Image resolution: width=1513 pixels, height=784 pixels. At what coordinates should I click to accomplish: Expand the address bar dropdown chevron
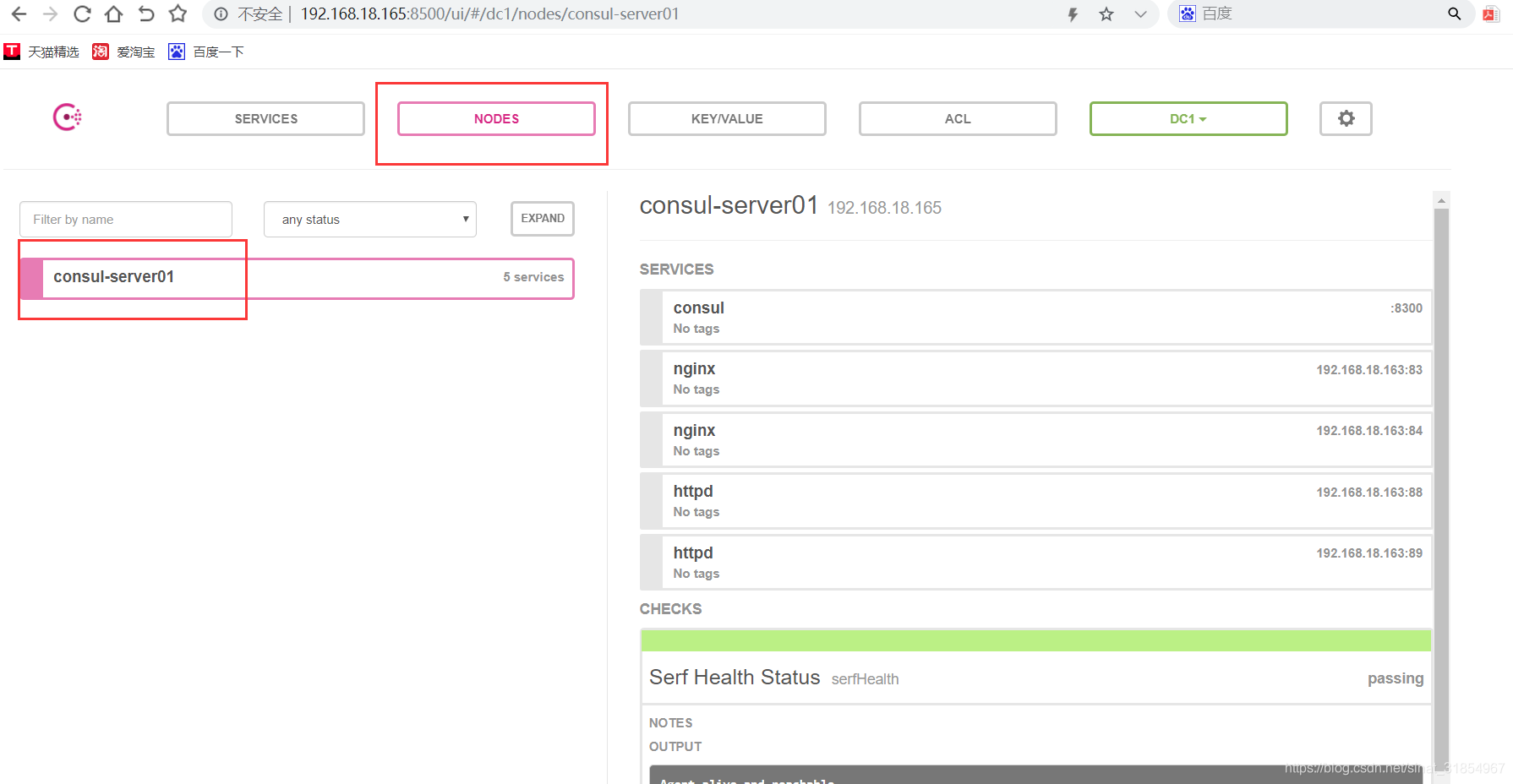point(1140,14)
